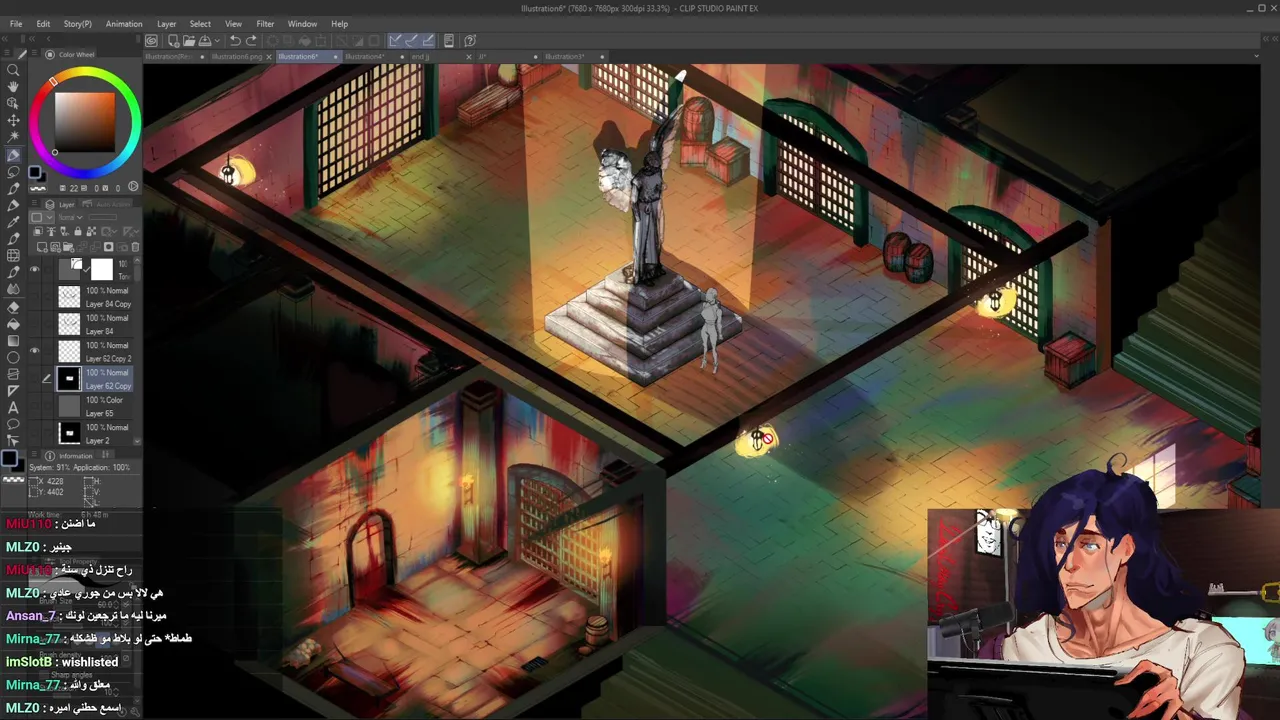Open the Filter menu
Viewport: 1280px width, 720px height.
[x=265, y=24]
